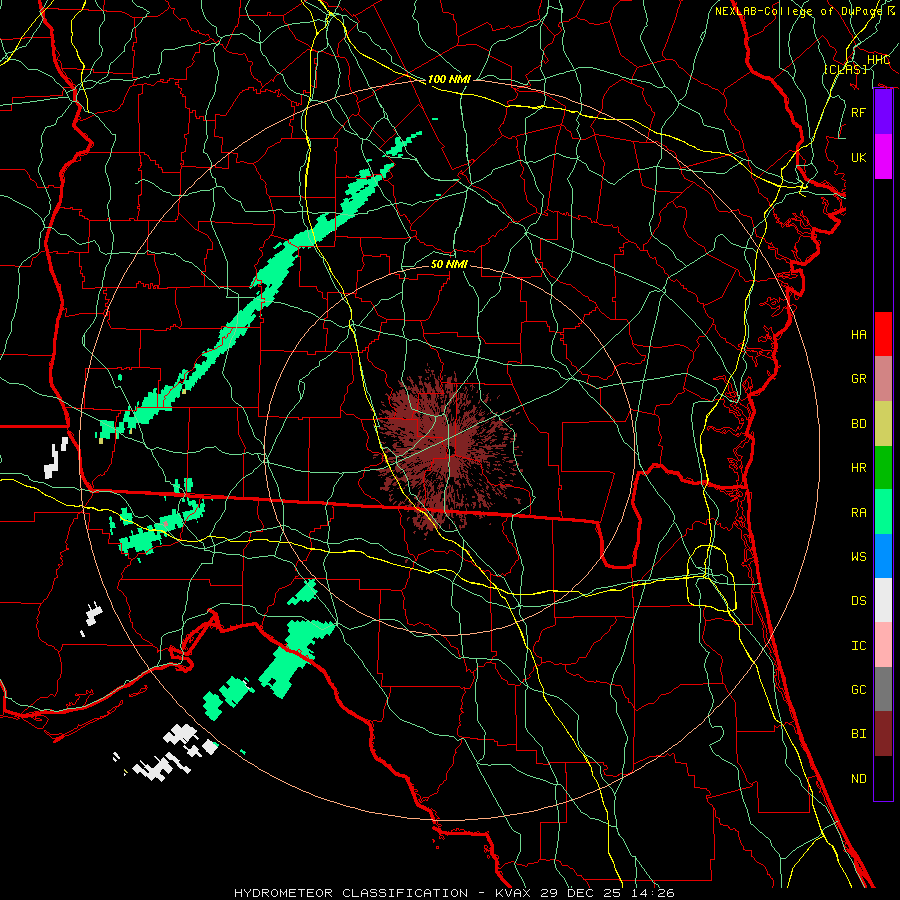The width and height of the screenshot is (900, 900).
Task: Click the mint green RA legend swatch
Action: pyautogui.click(x=883, y=512)
